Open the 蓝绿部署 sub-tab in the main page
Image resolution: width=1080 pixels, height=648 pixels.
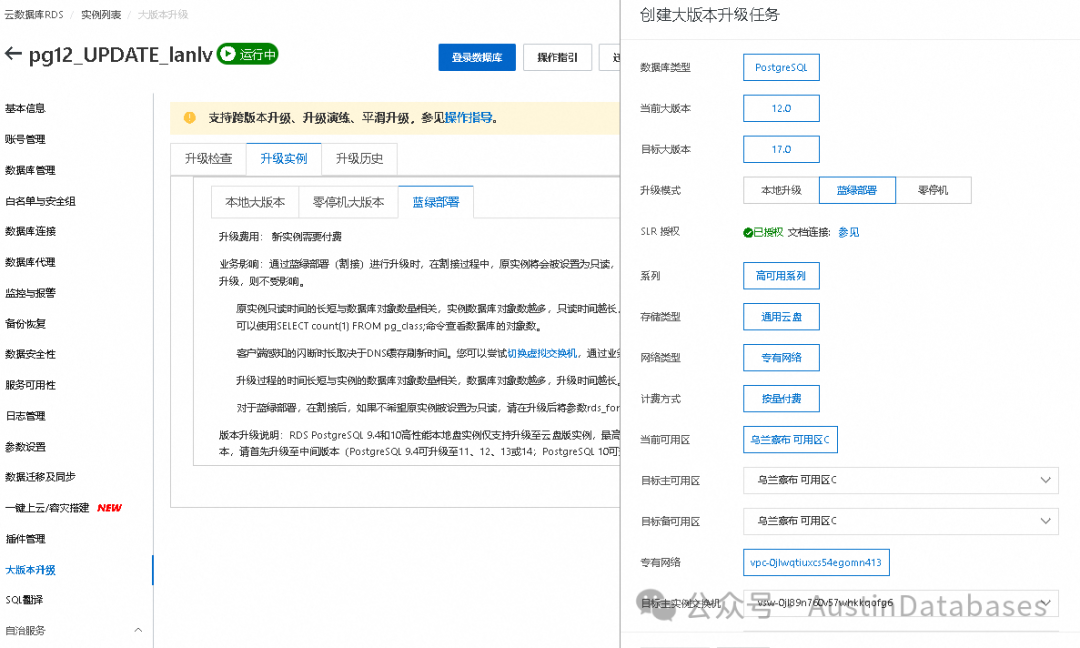(x=436, y=202)
